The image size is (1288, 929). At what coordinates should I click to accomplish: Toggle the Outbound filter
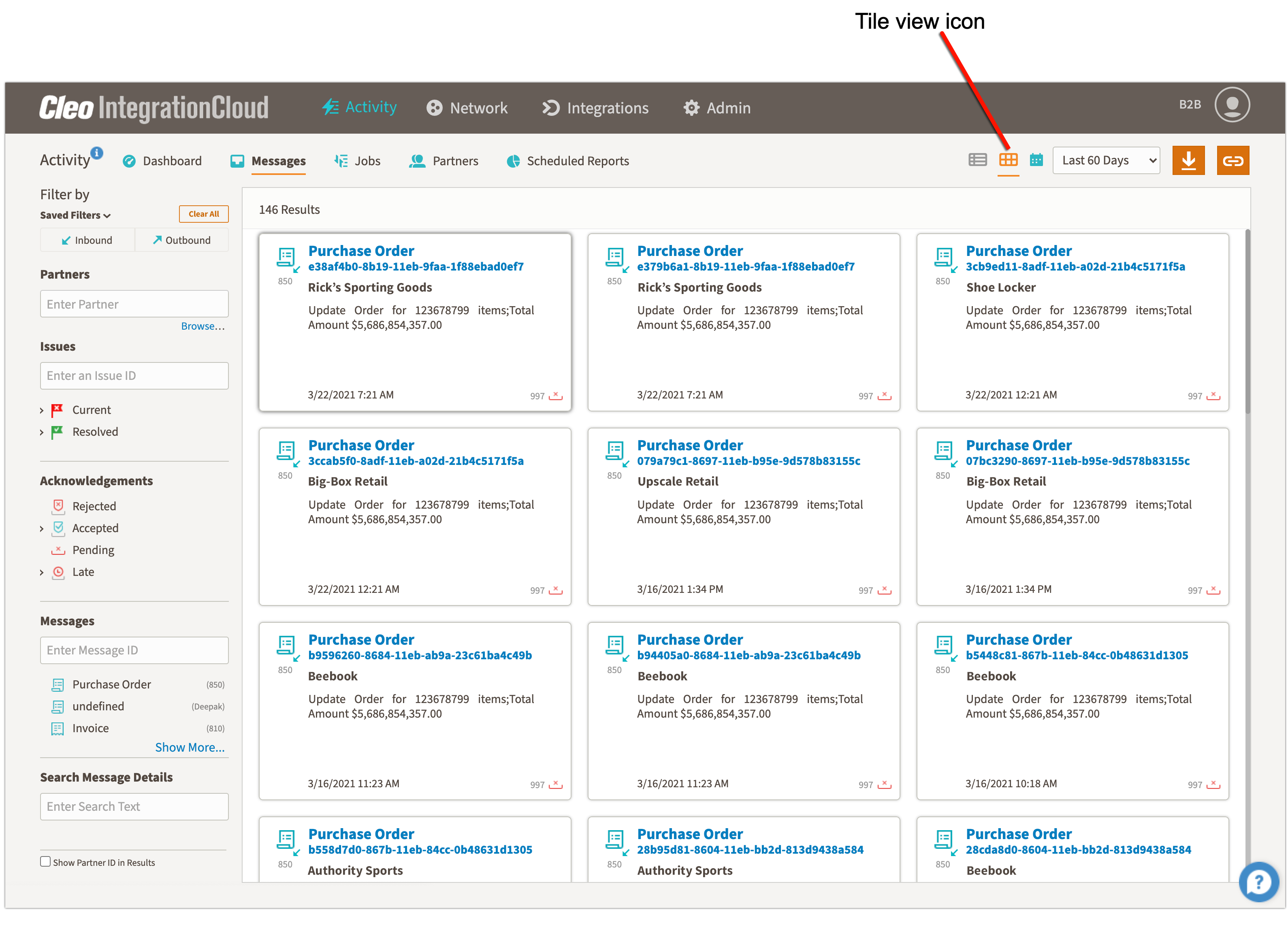[182, 240]
